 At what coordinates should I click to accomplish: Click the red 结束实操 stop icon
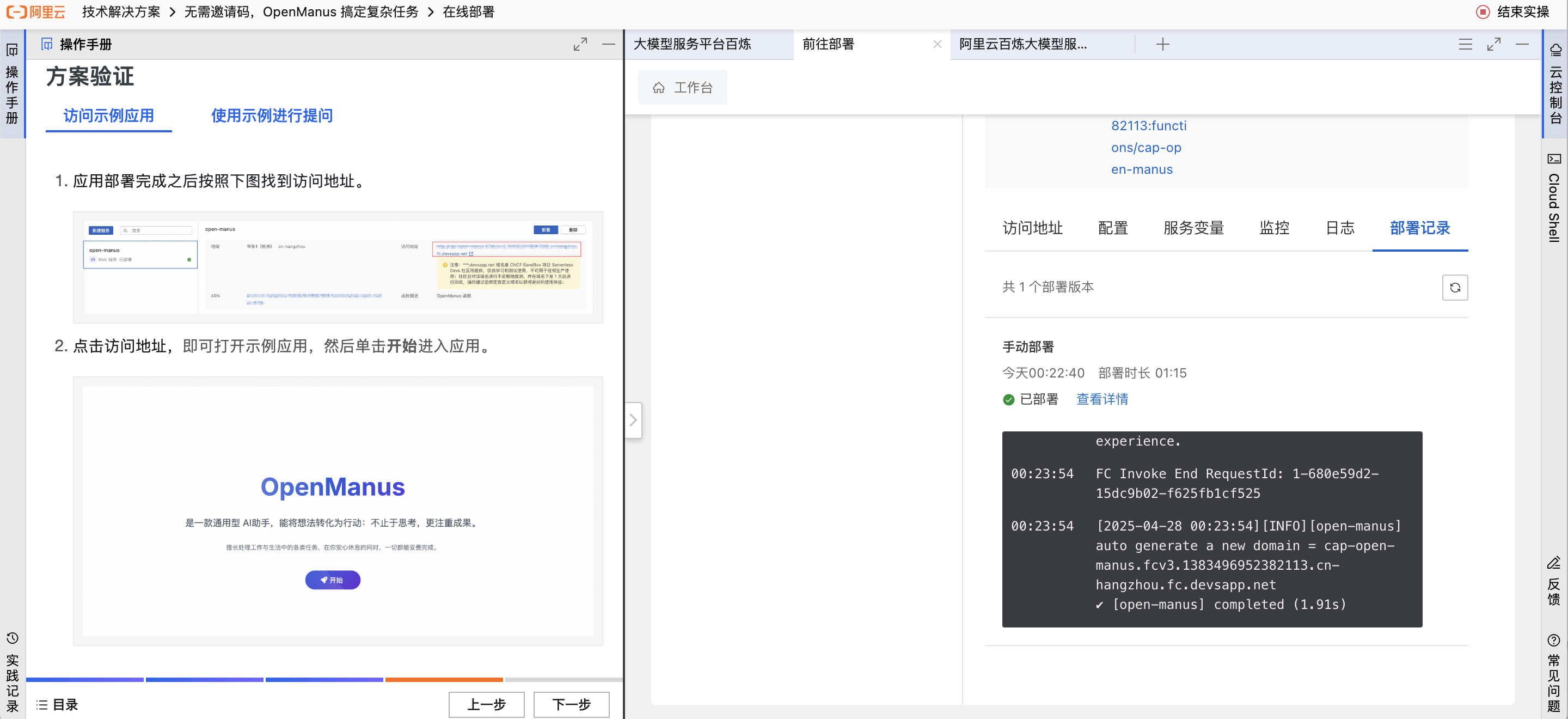coord(1484,11)
